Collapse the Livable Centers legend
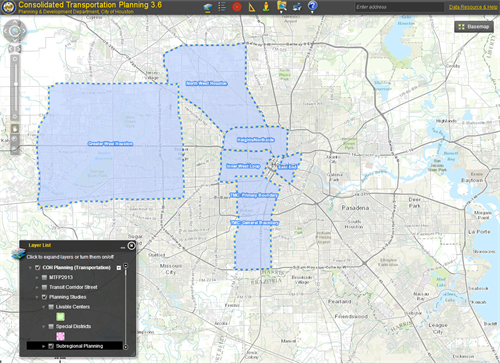The width and height of the screenshot is (500, 363). [44, 307]
